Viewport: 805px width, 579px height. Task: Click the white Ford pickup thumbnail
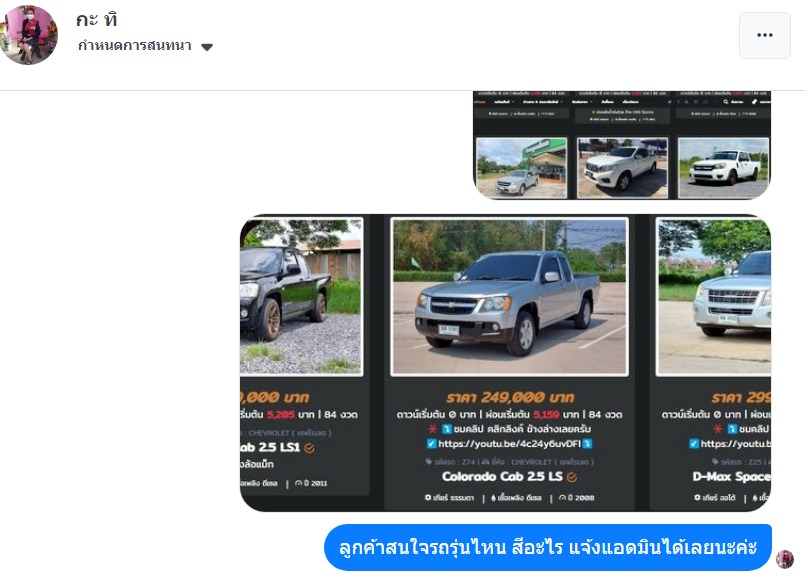pos(723,167)
